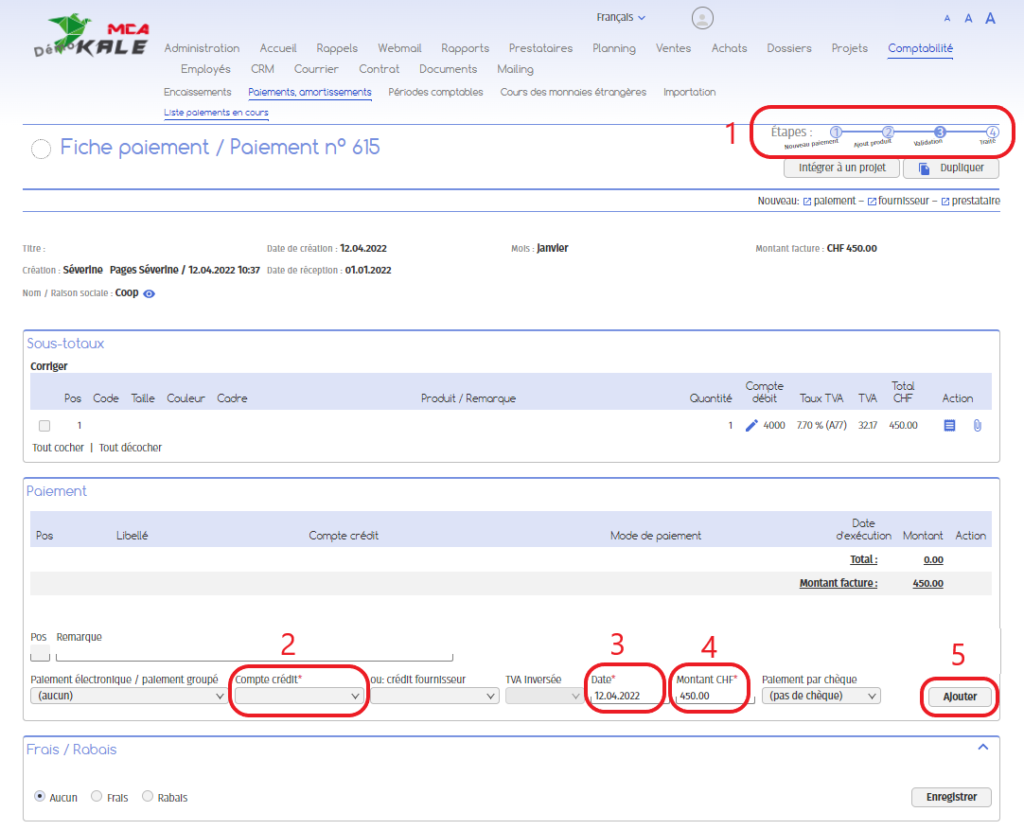
Task: Open the Ventes menu
Action: 673,48
